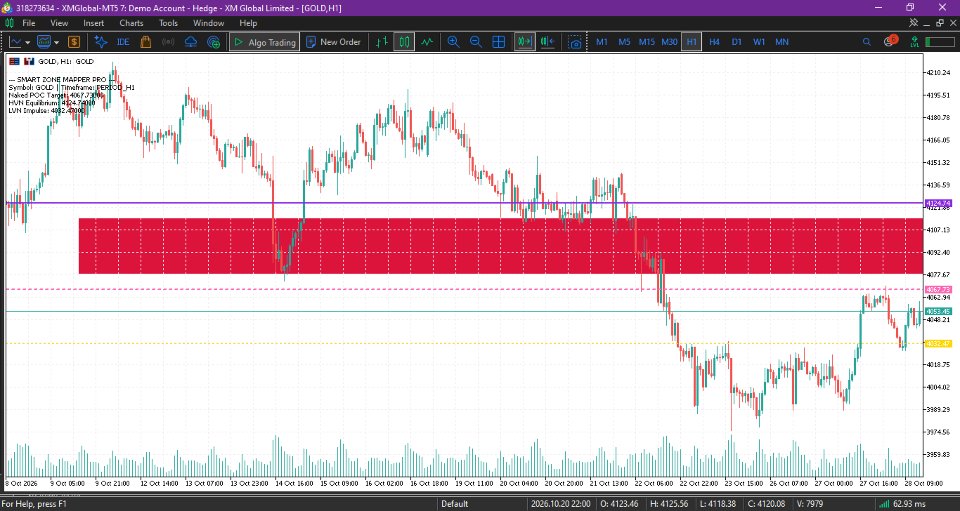Open the green LVL icon
The image size is (960, 511).
(914, 42)
